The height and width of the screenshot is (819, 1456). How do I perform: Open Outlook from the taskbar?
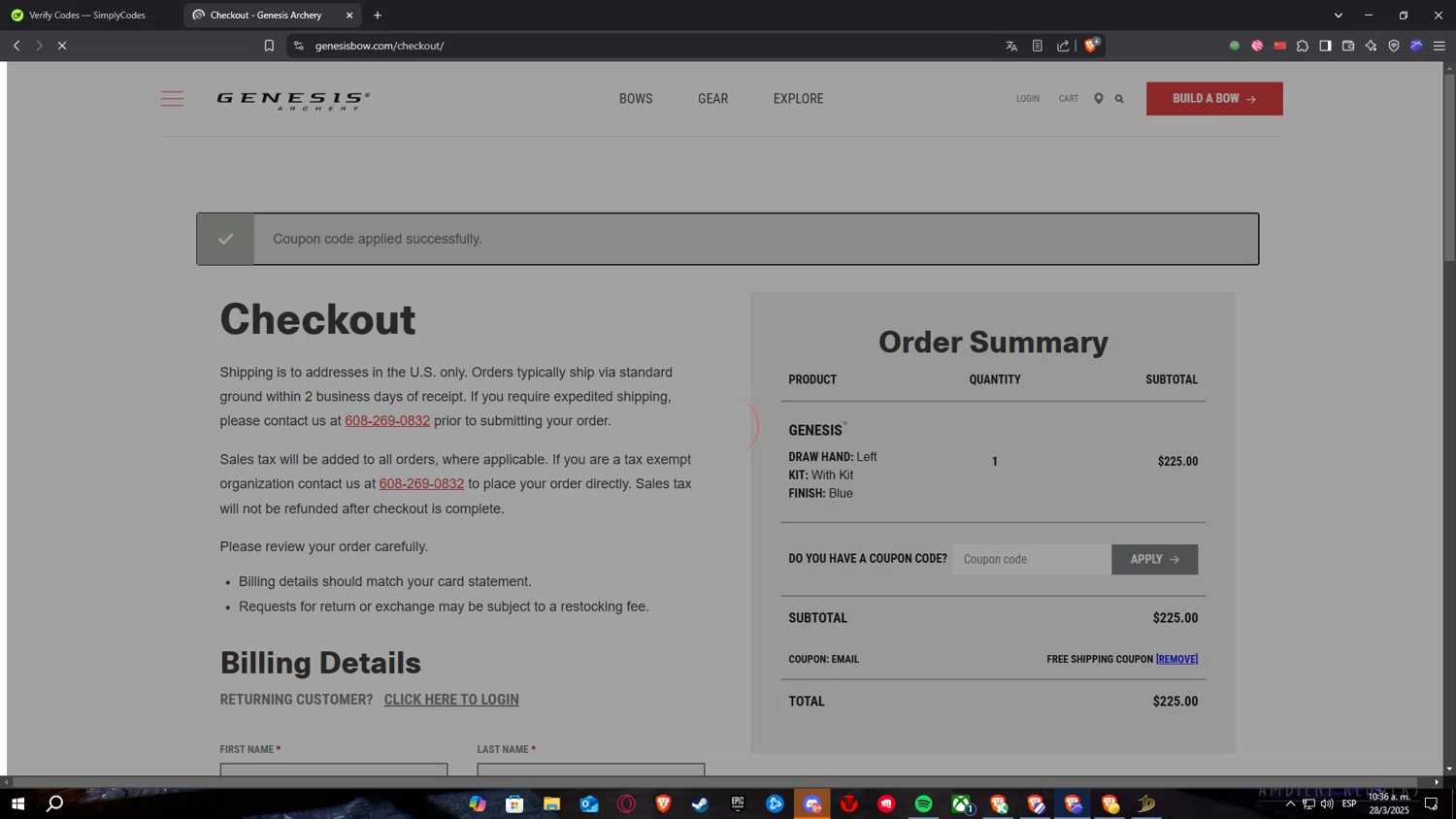coord(589,803)
